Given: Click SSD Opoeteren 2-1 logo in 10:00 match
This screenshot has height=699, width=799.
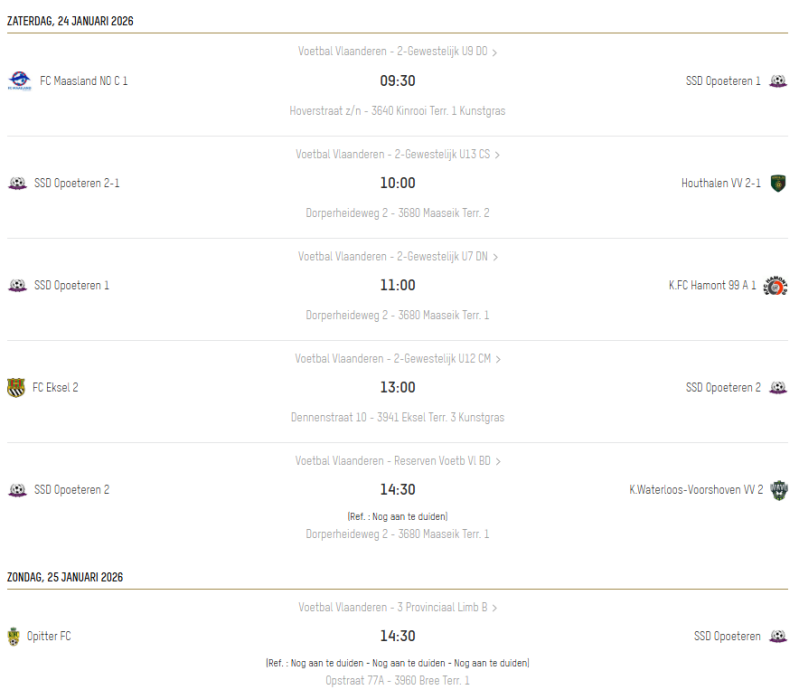Looking at the screenshot, I should pos(17,183).
